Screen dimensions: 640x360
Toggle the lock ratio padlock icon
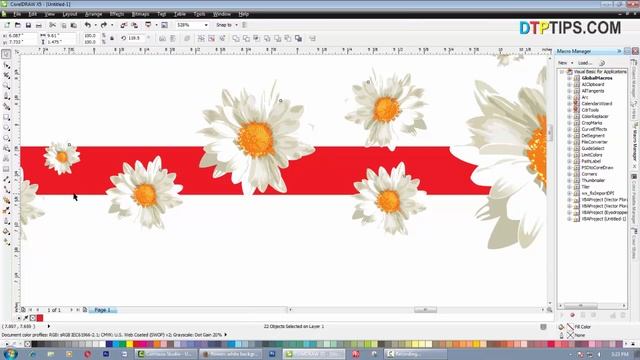coord(112,38)
